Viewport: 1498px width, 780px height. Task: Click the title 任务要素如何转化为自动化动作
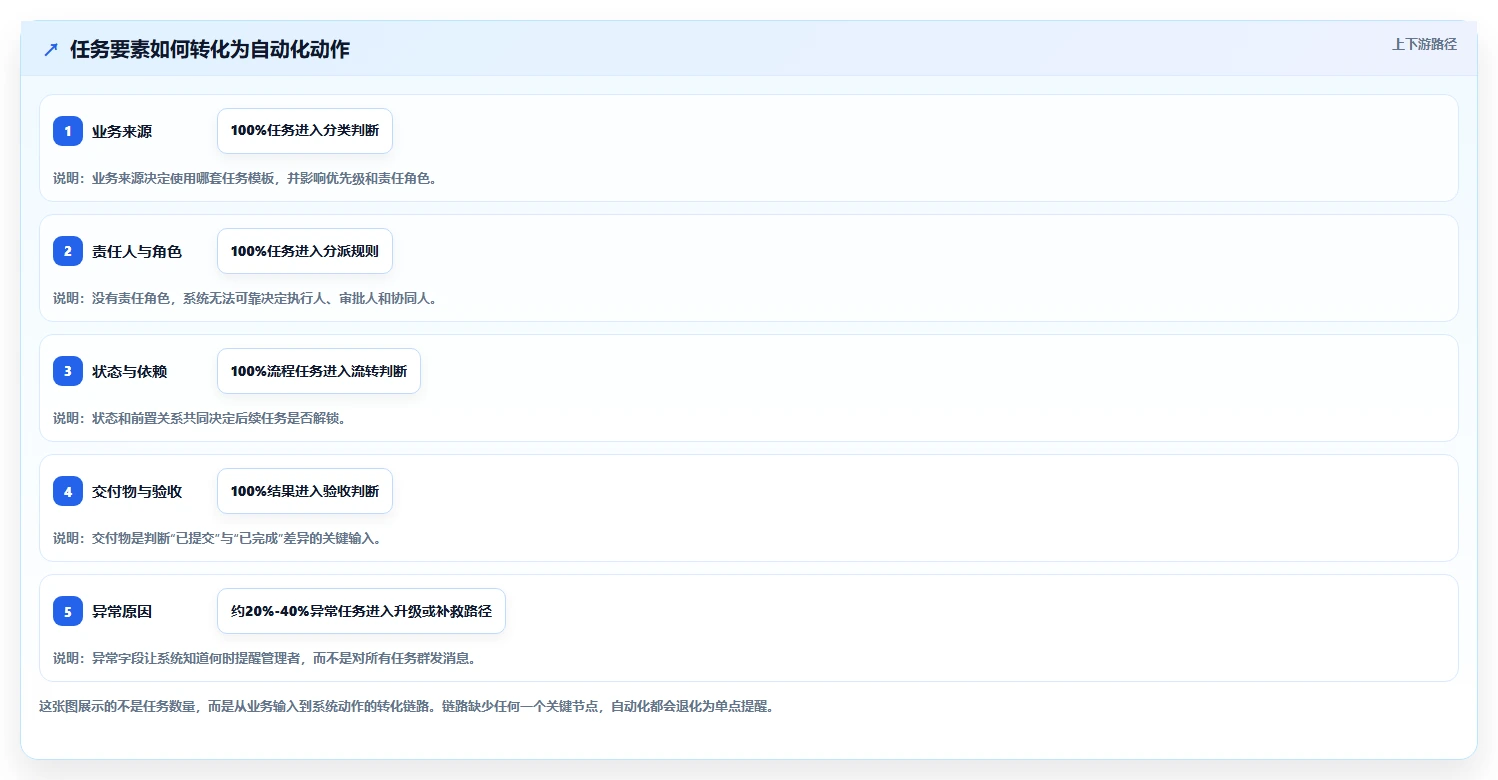(210, 49)
